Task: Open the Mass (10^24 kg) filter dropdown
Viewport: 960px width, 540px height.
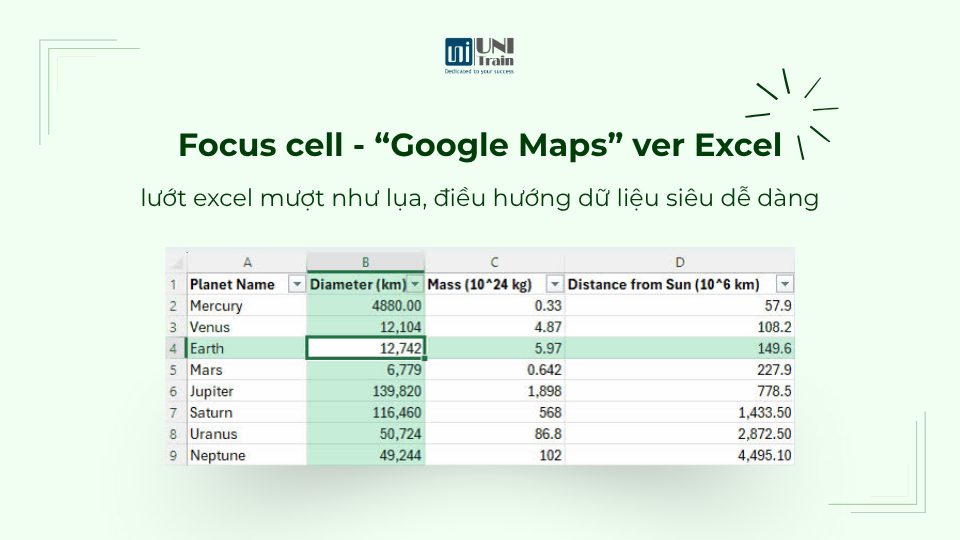Action: click(555, 284)
